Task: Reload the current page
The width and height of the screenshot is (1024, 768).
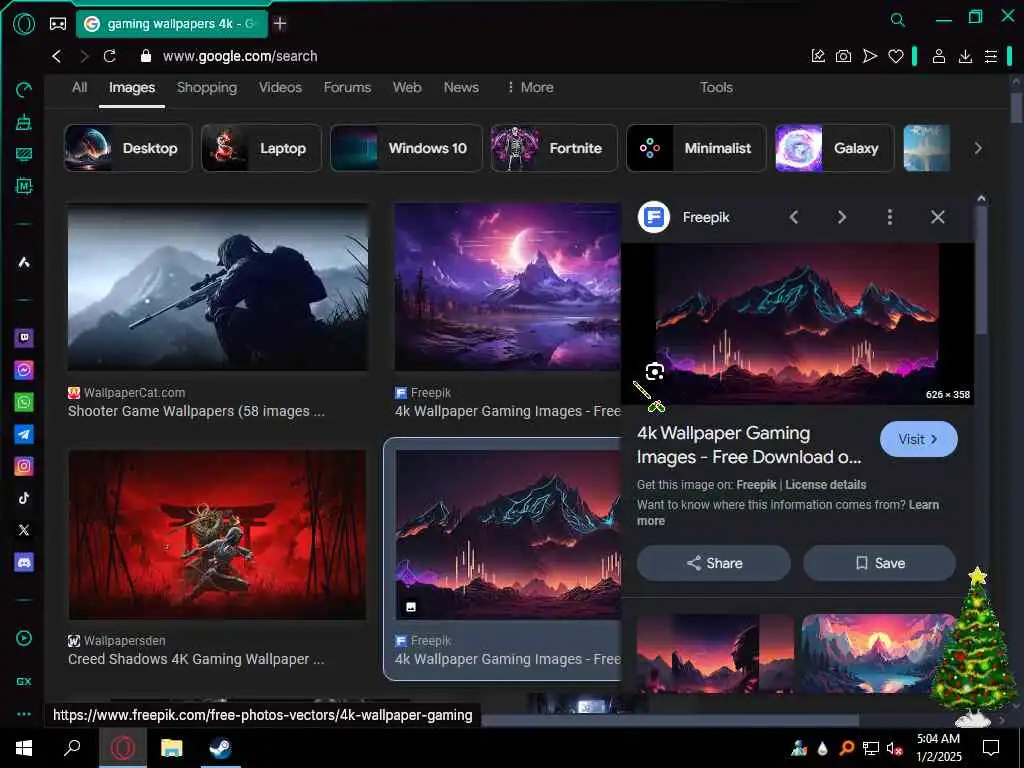Action: pos(110,56)
